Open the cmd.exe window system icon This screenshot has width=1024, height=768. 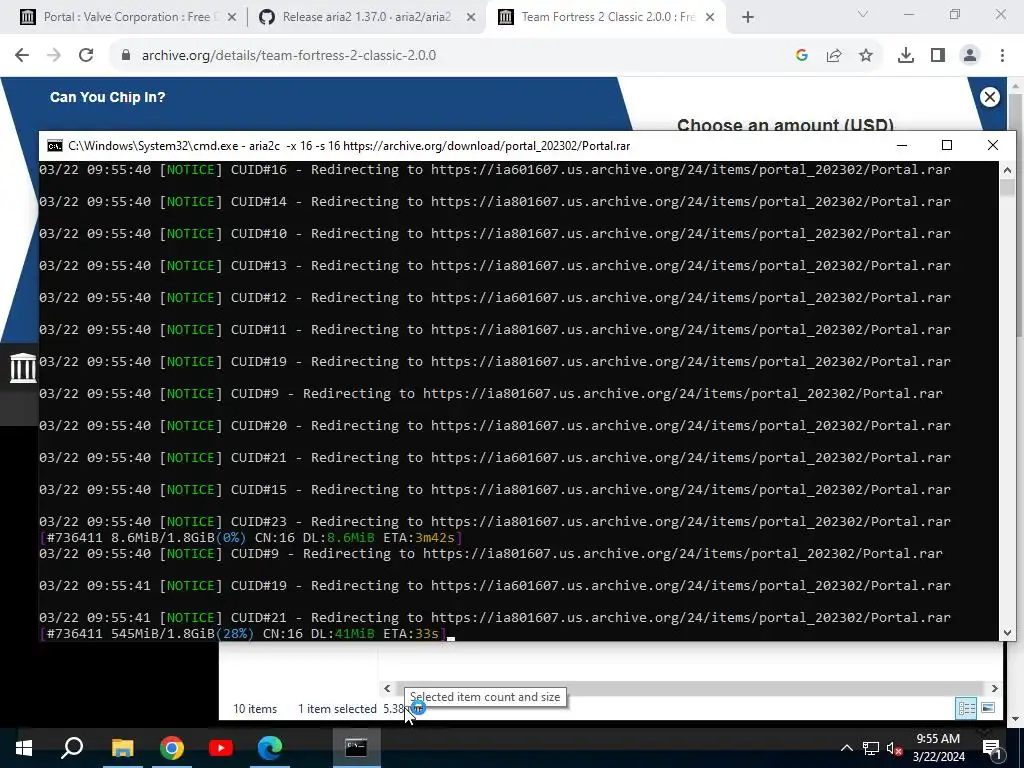pyautogui.click(x=55, y=146)
